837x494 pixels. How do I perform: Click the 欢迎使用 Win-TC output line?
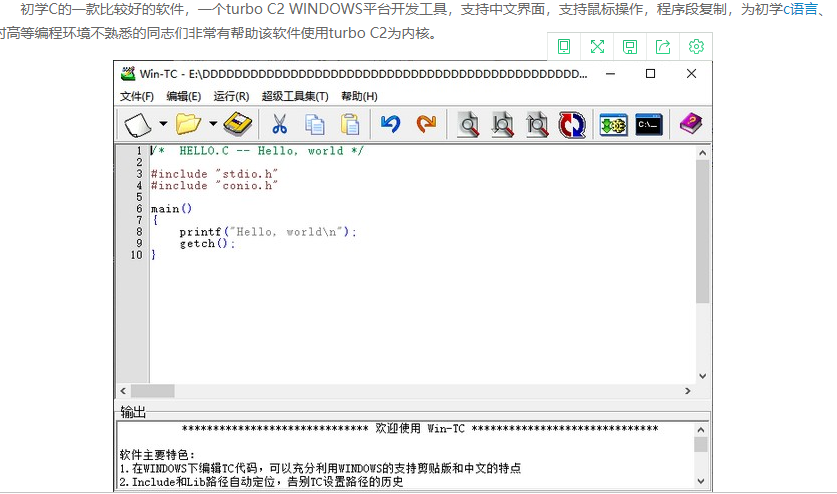click(x=420, y=428)
